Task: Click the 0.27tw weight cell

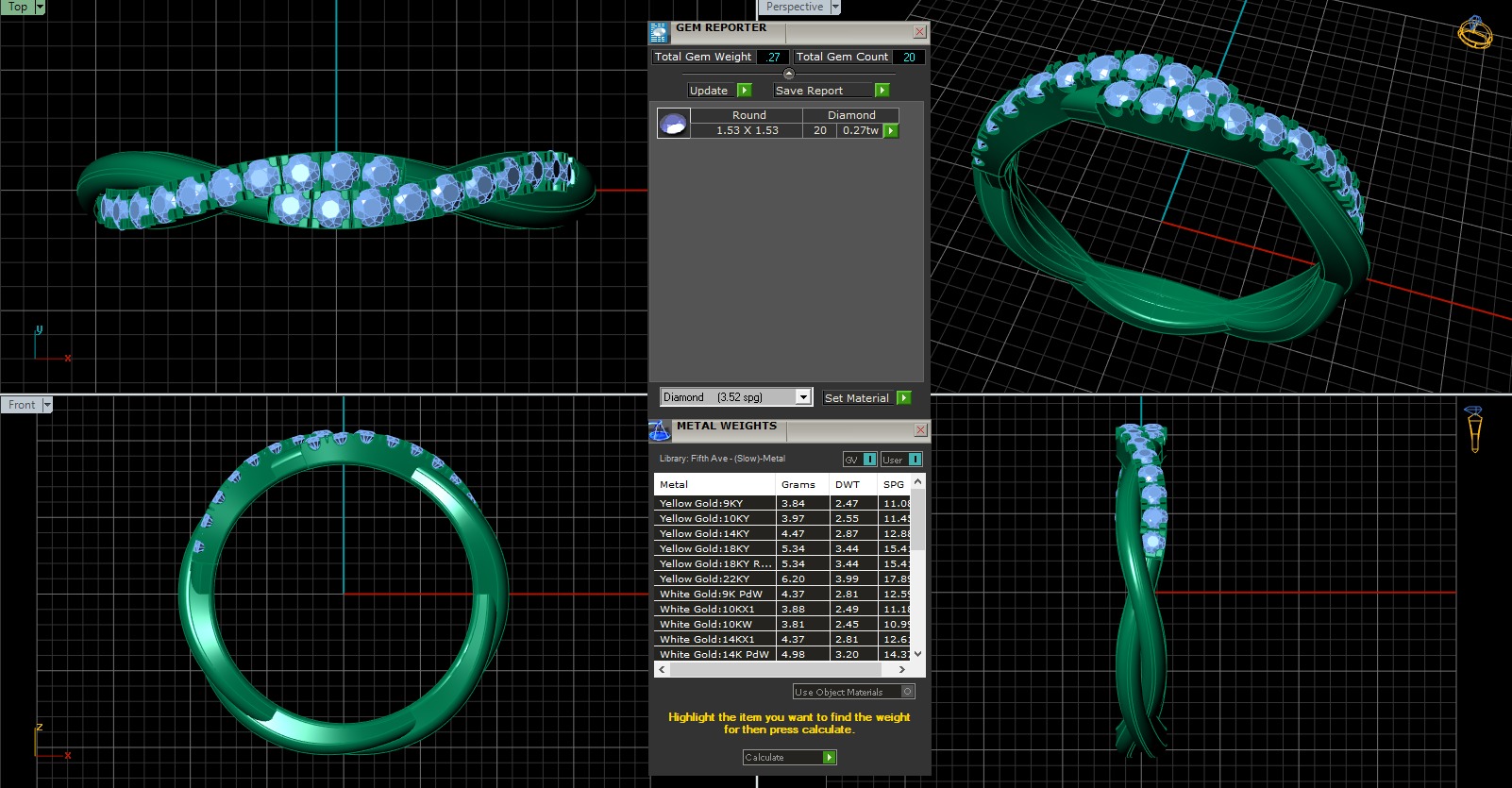Action: tap(860, 131)
